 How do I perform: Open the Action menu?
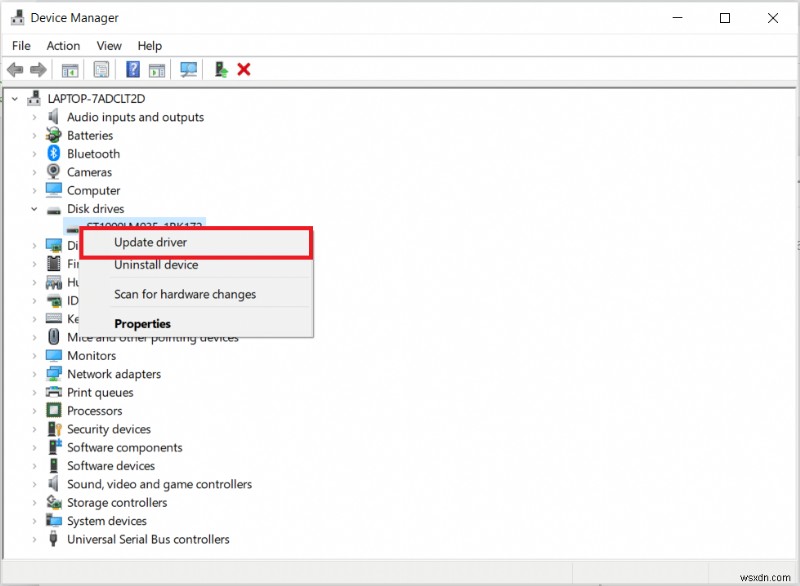[63, 45]
